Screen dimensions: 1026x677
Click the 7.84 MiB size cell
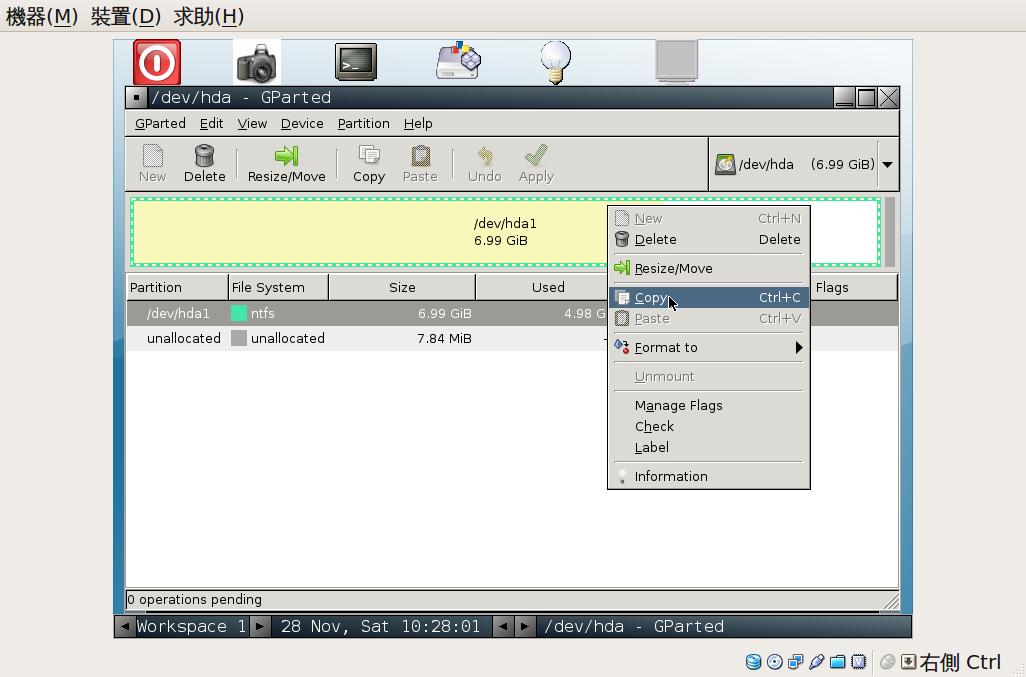(x=444, y=338)
